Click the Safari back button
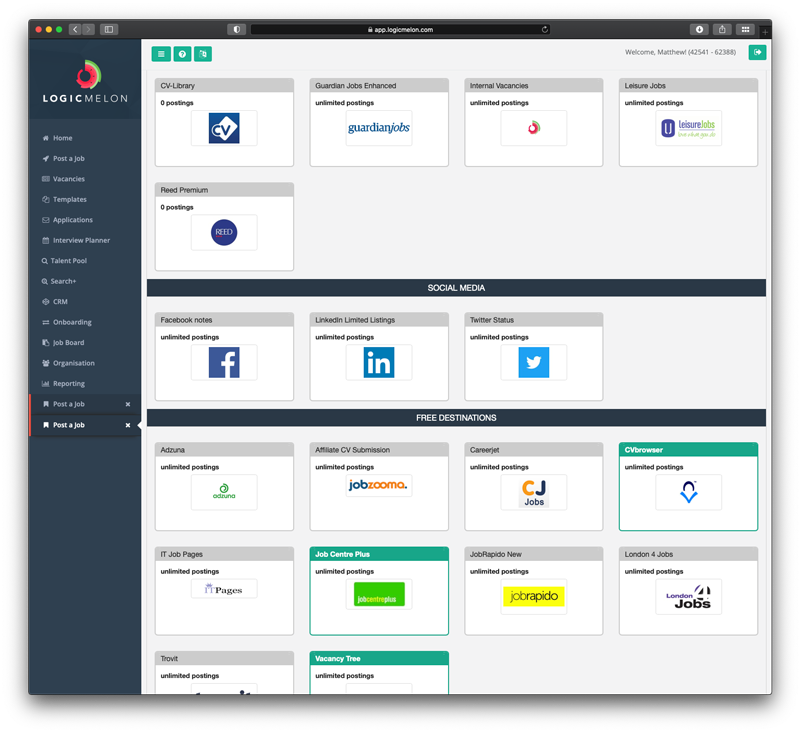Viewport: 800px width, 732px height. [75, 30]
